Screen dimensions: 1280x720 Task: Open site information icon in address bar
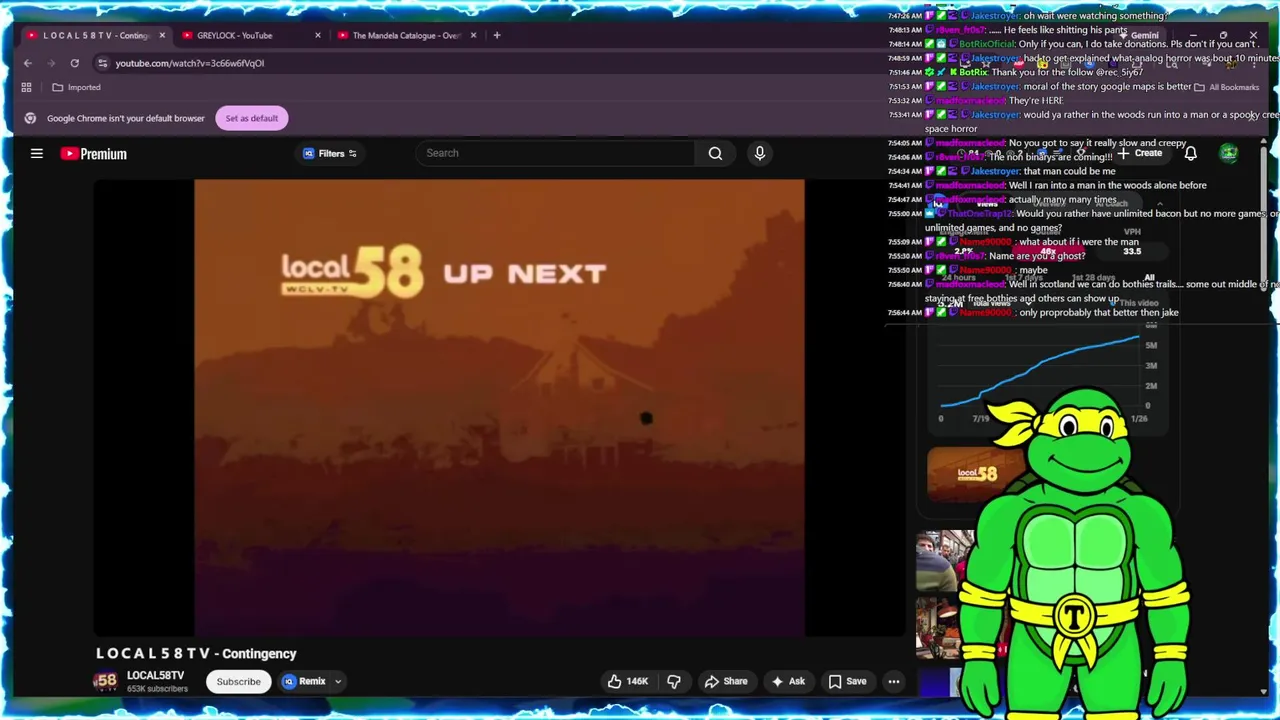[x=102, y=63]
